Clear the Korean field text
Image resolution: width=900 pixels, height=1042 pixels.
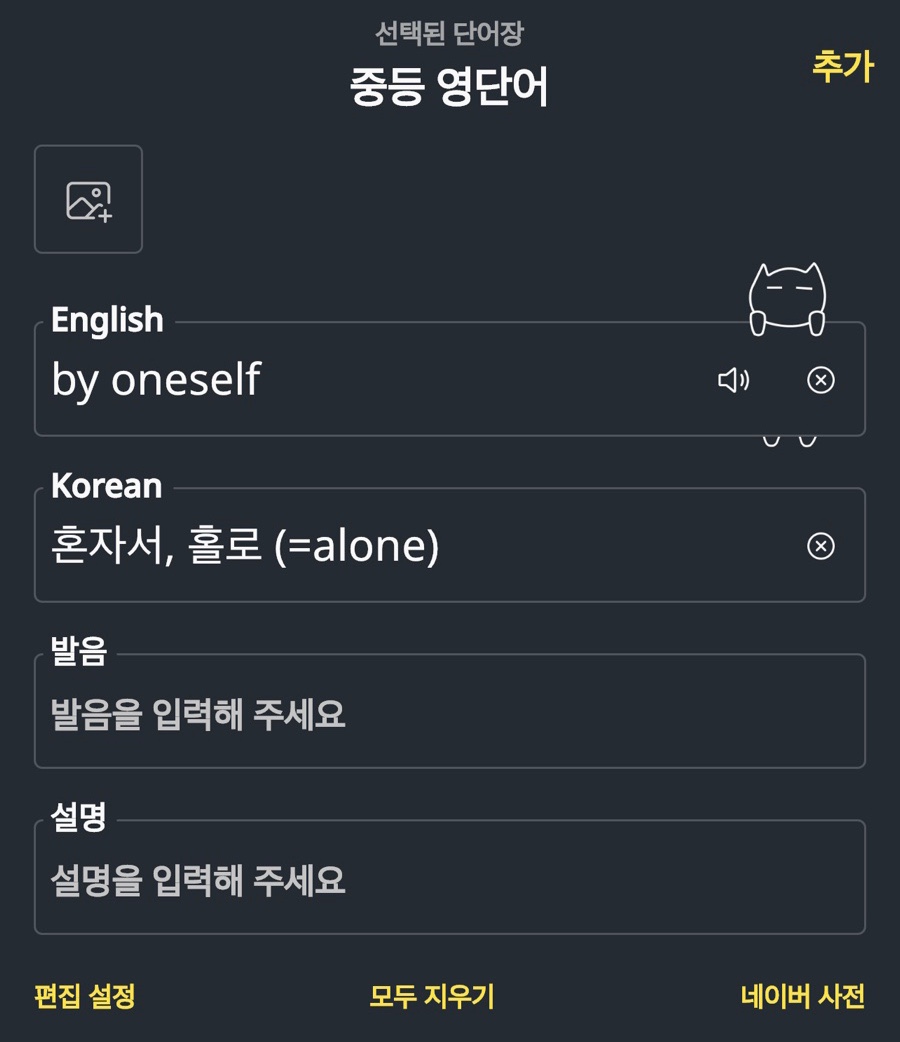point(820,546)
